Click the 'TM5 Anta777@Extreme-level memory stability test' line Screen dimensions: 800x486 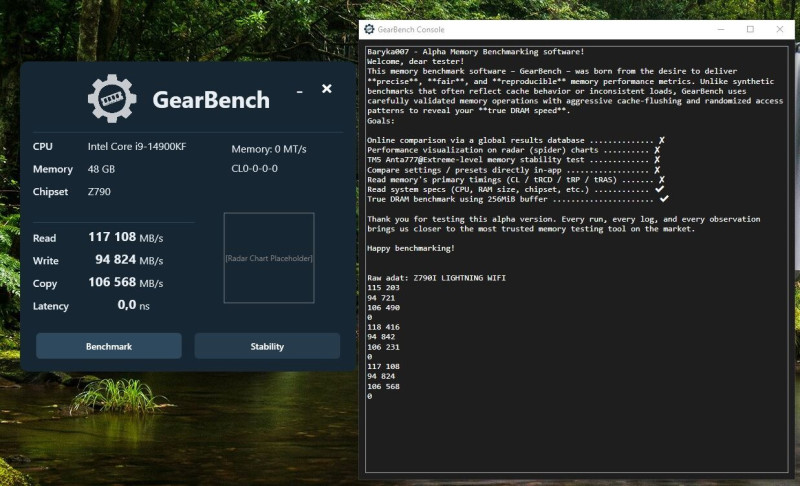click(514, 160)
